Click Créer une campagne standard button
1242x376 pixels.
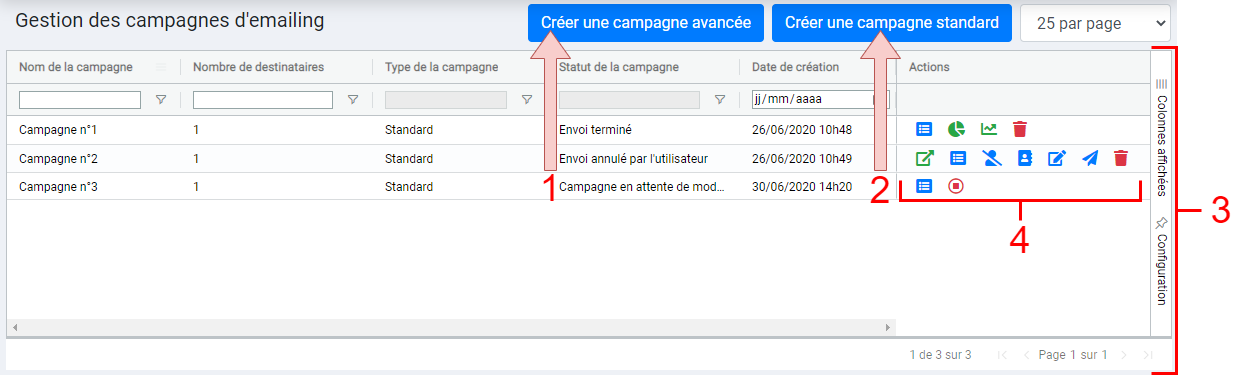pyautogui.click(x=892, y=23)
